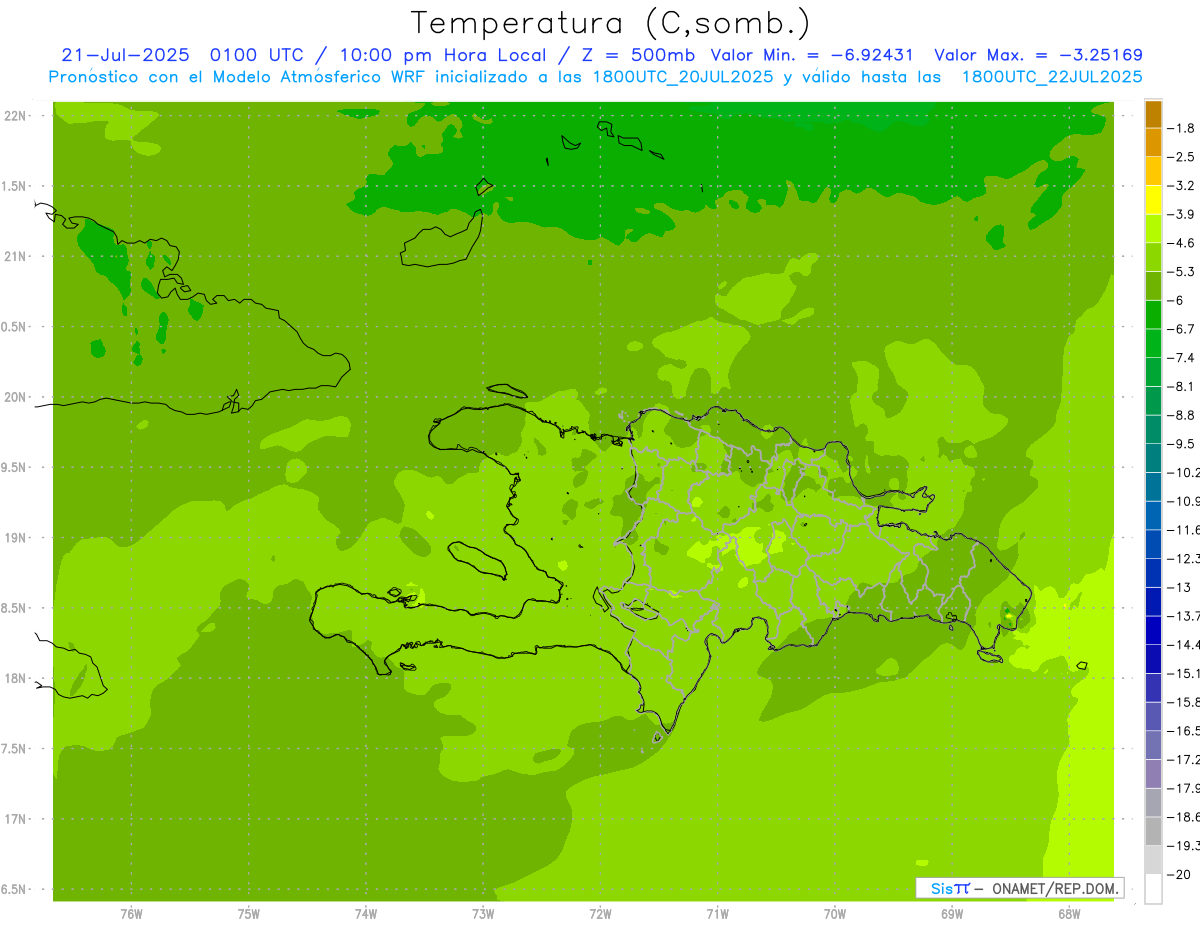Click the '21N' latitude axis label
Screen dimensions: 1200x927
click(x=15, y=257)
